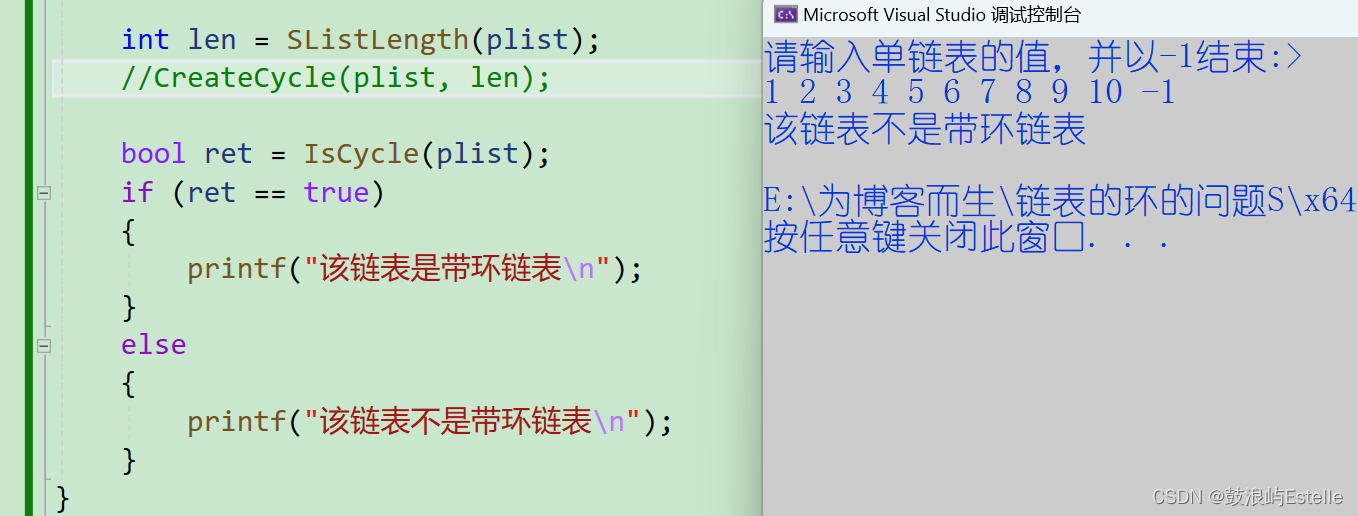Place cursor on SListLength function call
Viewport: 1358px width, 516px height.
378,40
